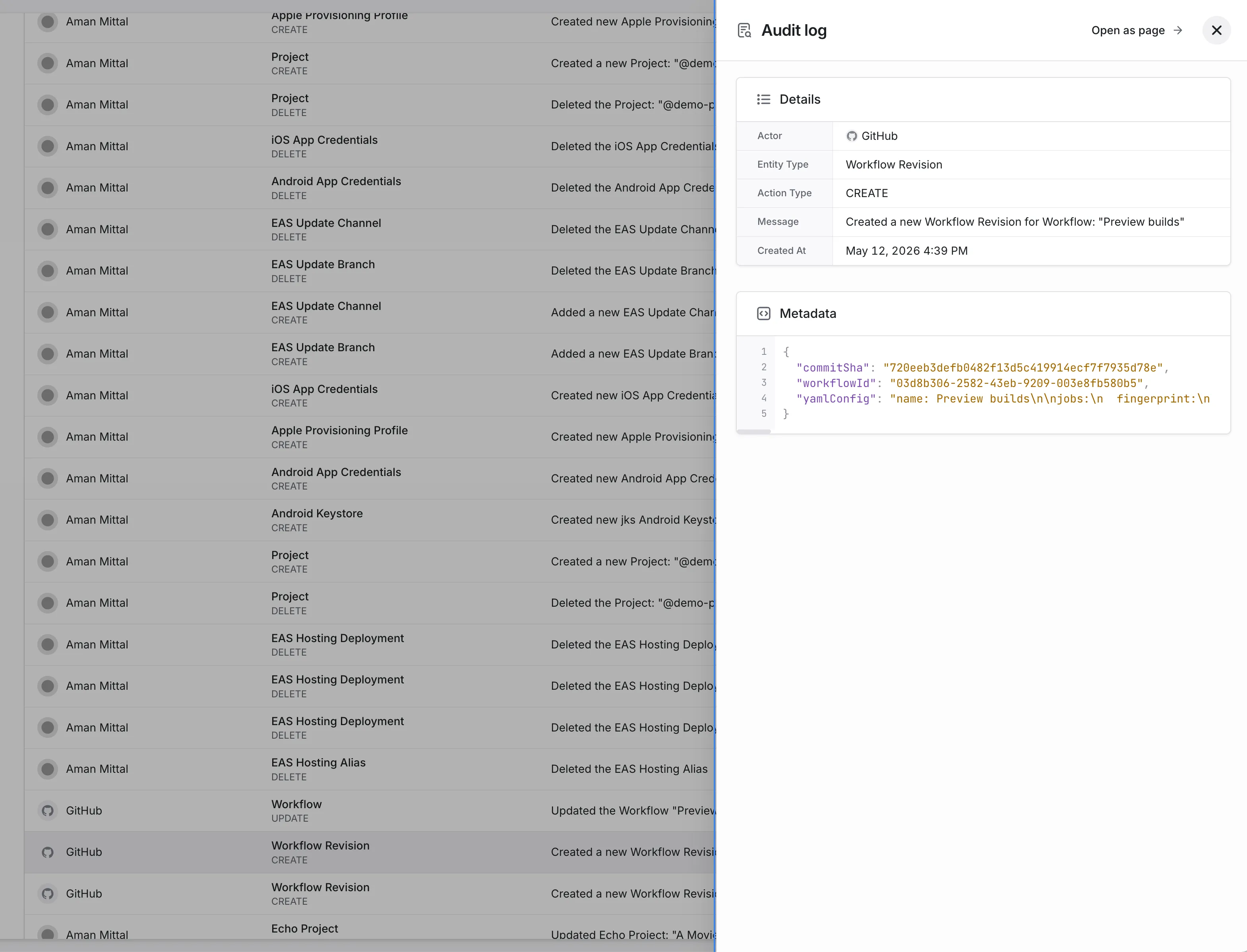Click 'Deleted the Android App Crede' message
1247x952 pixels.
[633, 188]
